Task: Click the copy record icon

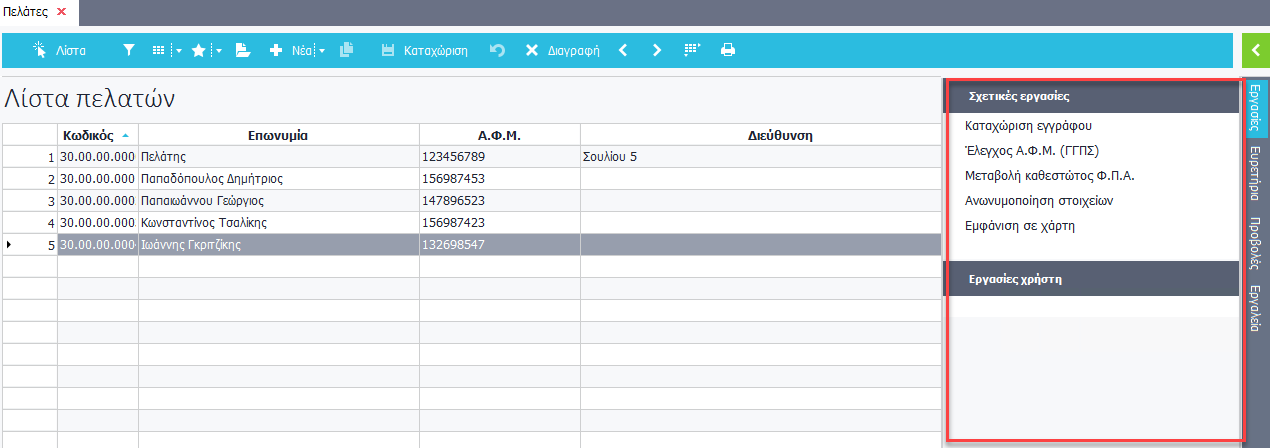Action: pyautogui.click(x=347, y=49)
